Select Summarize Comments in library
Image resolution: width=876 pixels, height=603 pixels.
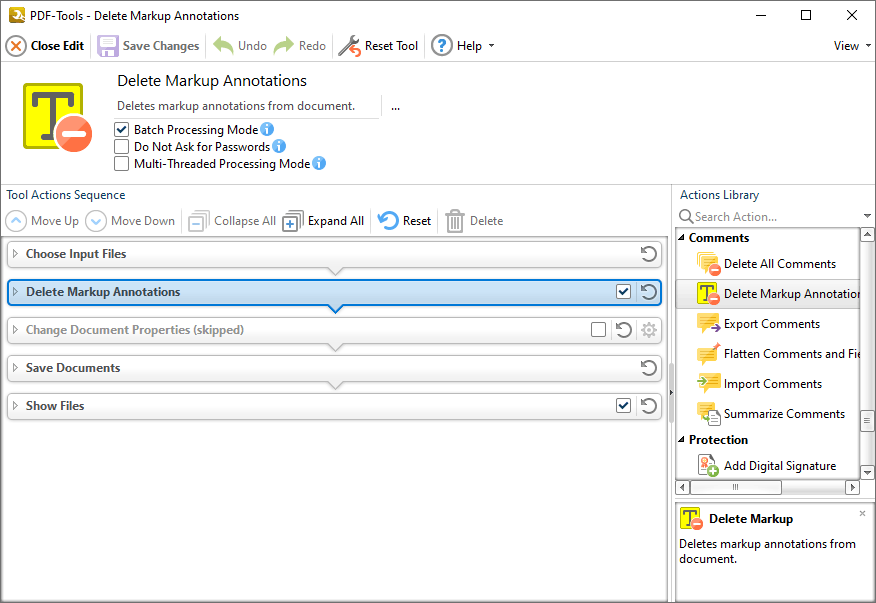click(x=766, y=414)
